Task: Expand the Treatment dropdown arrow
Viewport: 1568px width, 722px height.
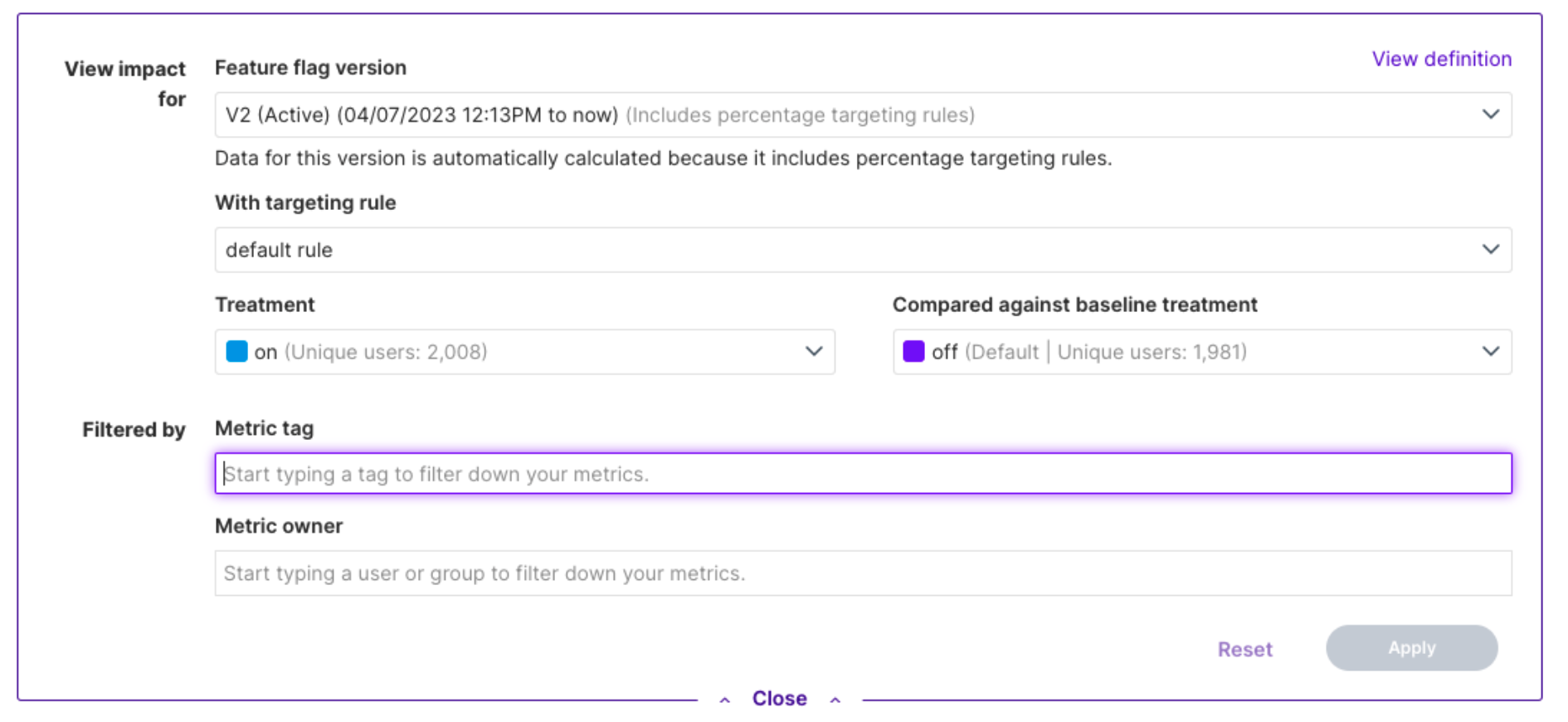Action: pyautogui.click(x=814, y=352)
